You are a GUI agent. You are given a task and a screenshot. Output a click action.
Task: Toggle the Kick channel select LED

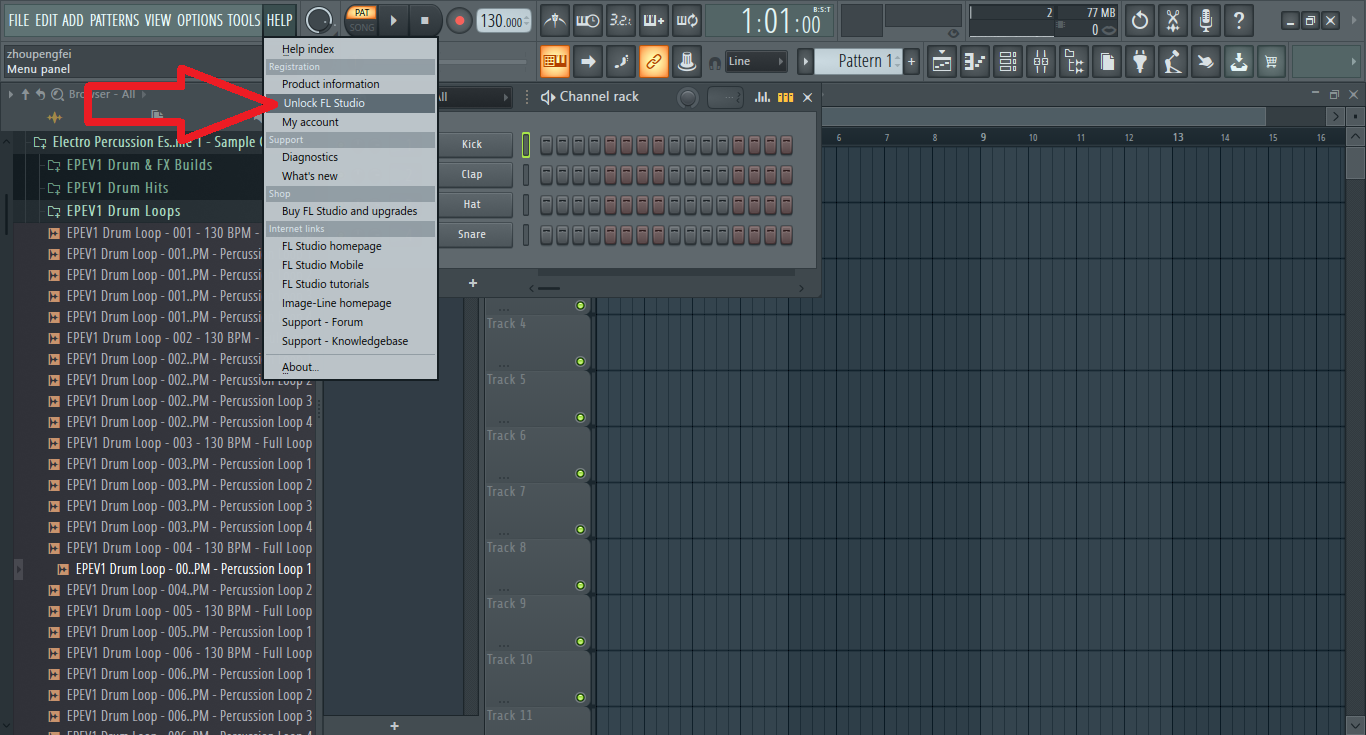click(x=526, y=145)
